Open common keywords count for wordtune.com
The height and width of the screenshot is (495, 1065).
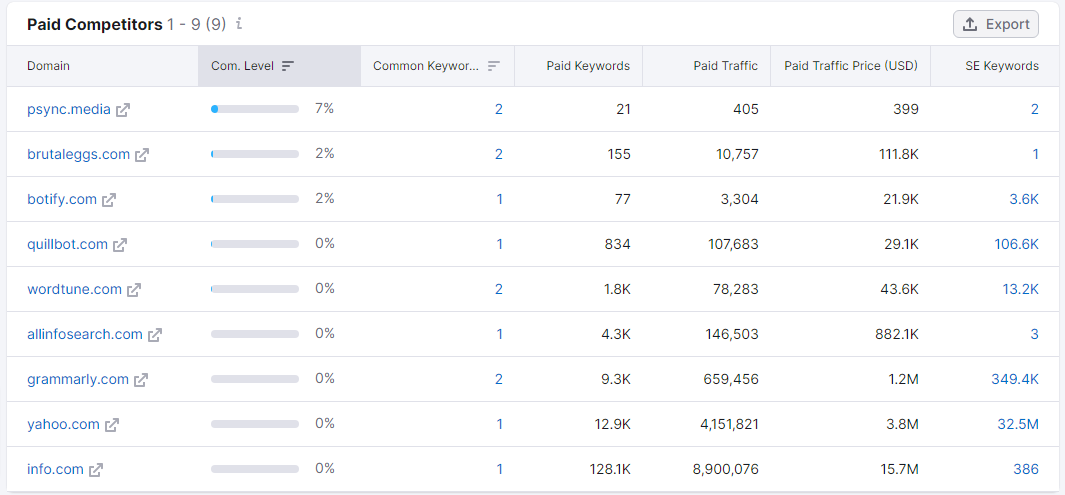[499, 289]
